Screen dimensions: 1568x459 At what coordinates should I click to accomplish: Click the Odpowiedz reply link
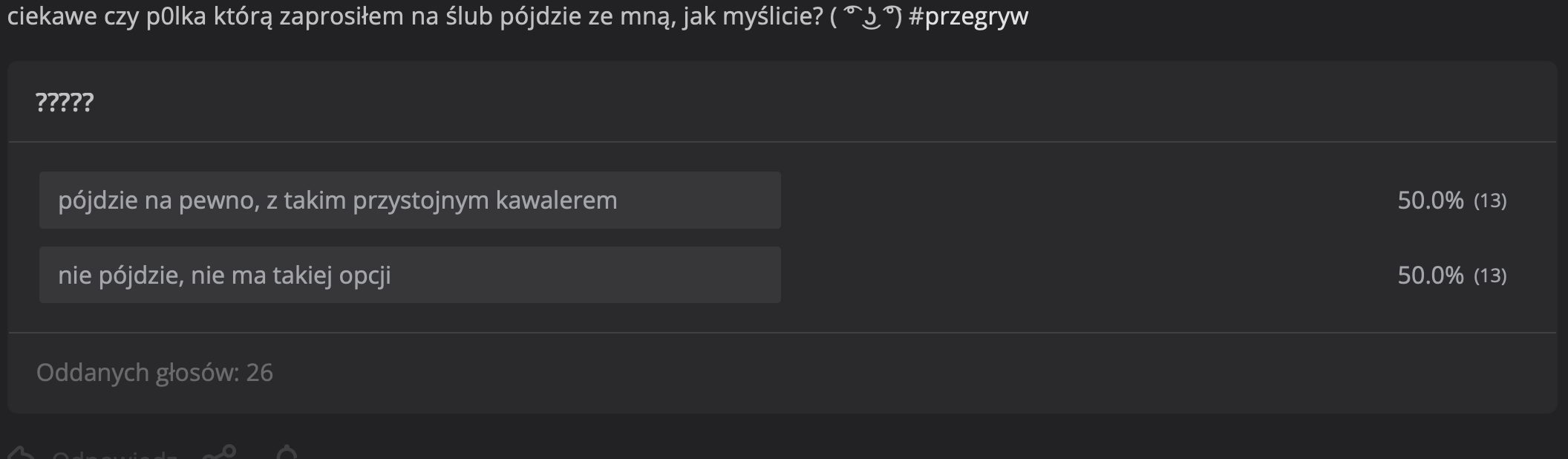click(115, 454)
